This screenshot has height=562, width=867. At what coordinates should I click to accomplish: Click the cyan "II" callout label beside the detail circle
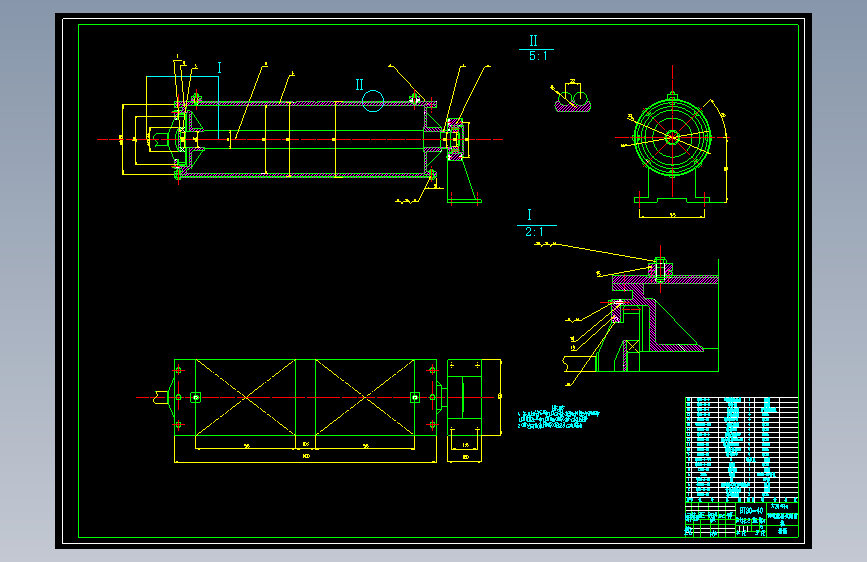(x=359, y=85)
